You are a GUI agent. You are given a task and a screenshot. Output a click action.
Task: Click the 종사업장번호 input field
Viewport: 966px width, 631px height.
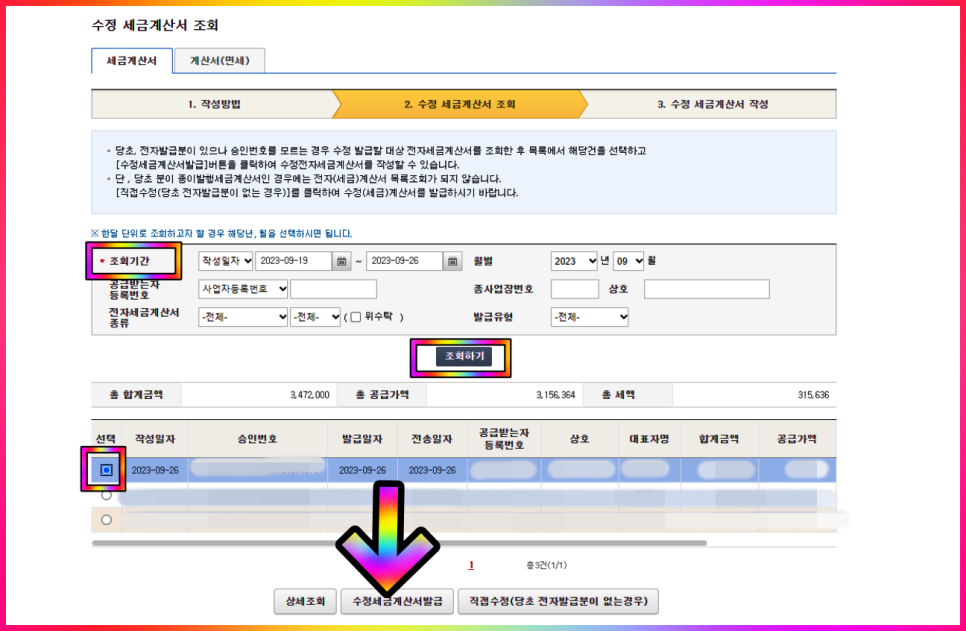pos(575,289)
